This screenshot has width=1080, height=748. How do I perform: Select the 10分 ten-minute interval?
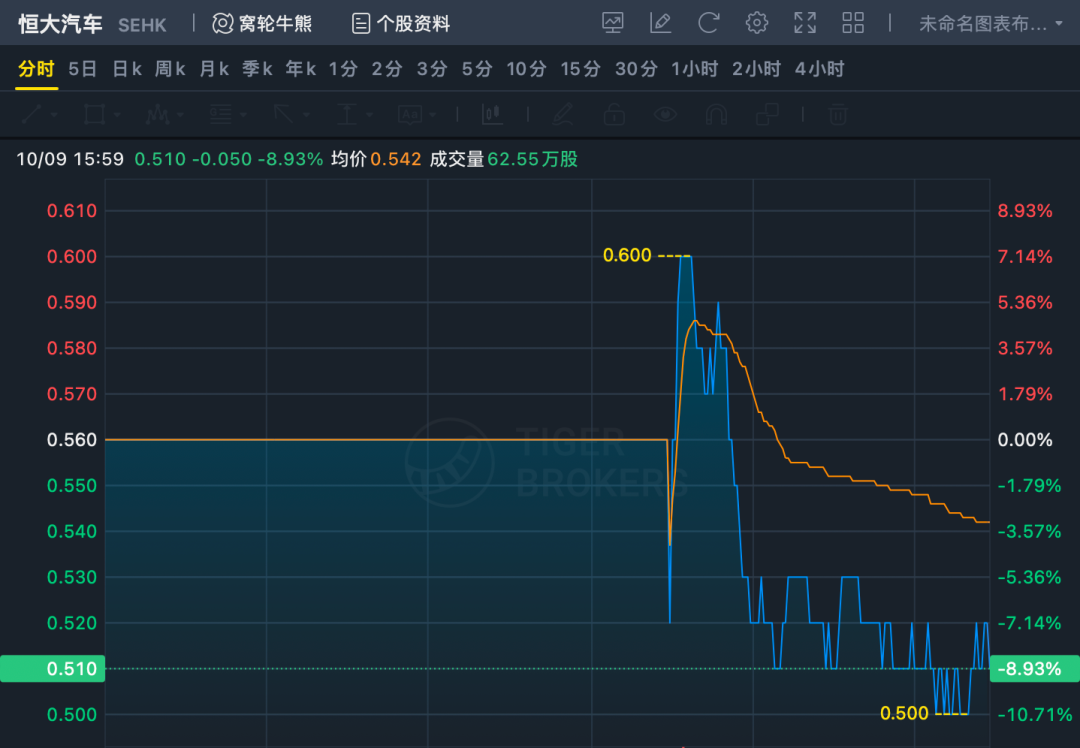point(526,69)
